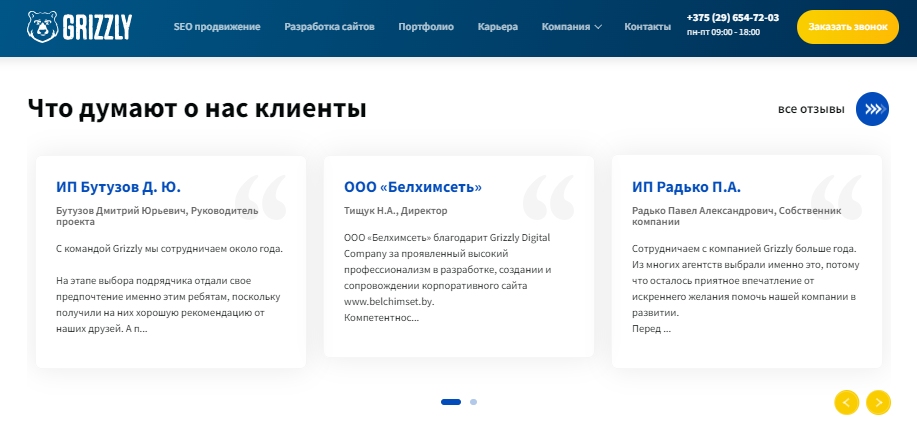Go to Контакты page
The height and width of the screenshot is (424, 917).
[647, 27]
